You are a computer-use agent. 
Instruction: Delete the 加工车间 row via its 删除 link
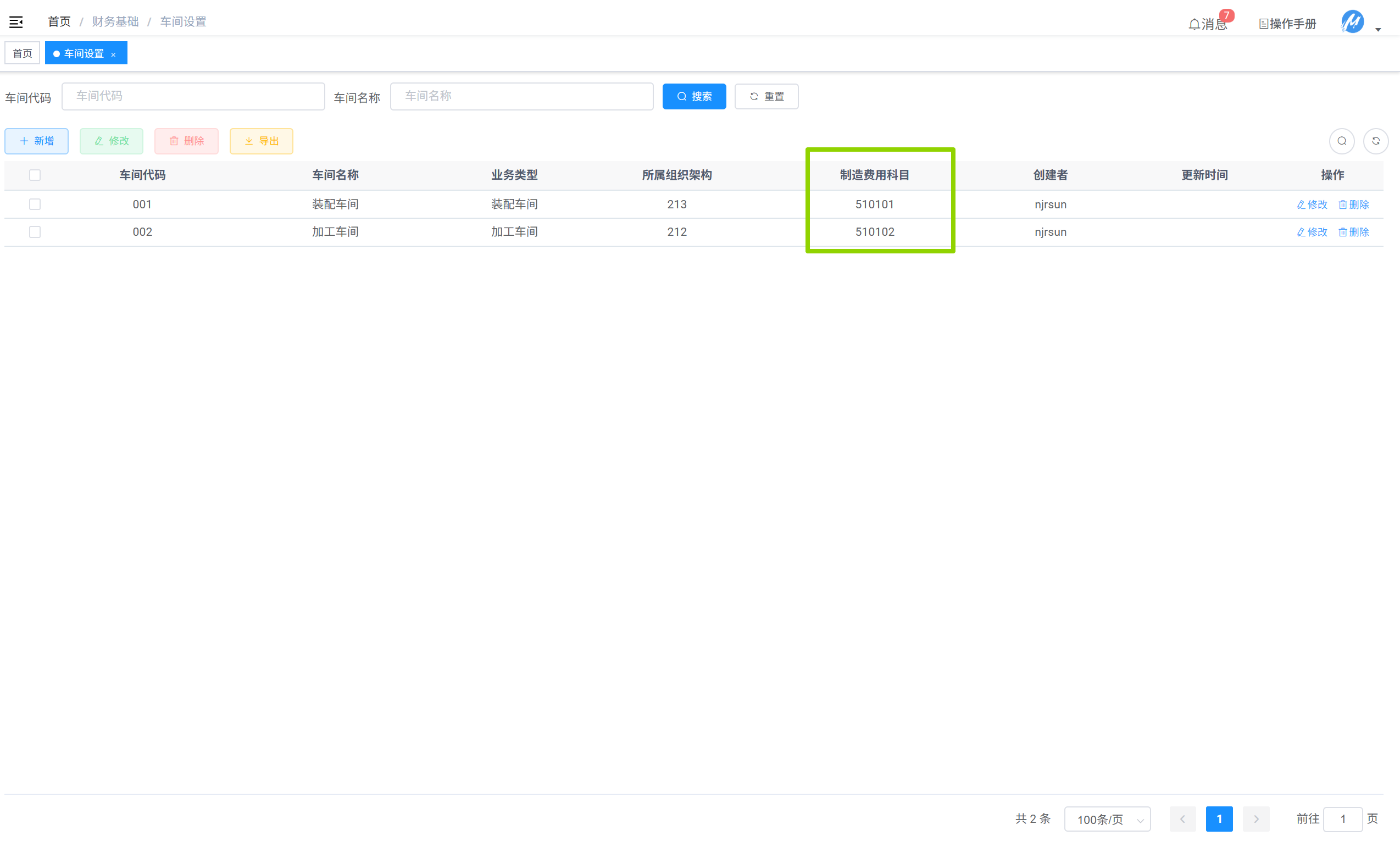pos(1354,233)
